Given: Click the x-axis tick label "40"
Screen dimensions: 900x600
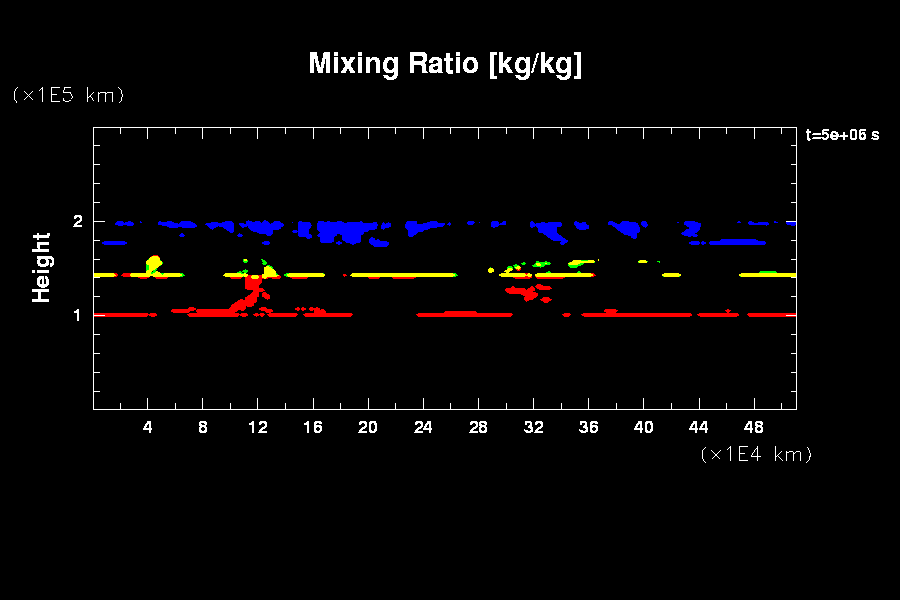Looking at the screenshot, I should coord(643,427).
